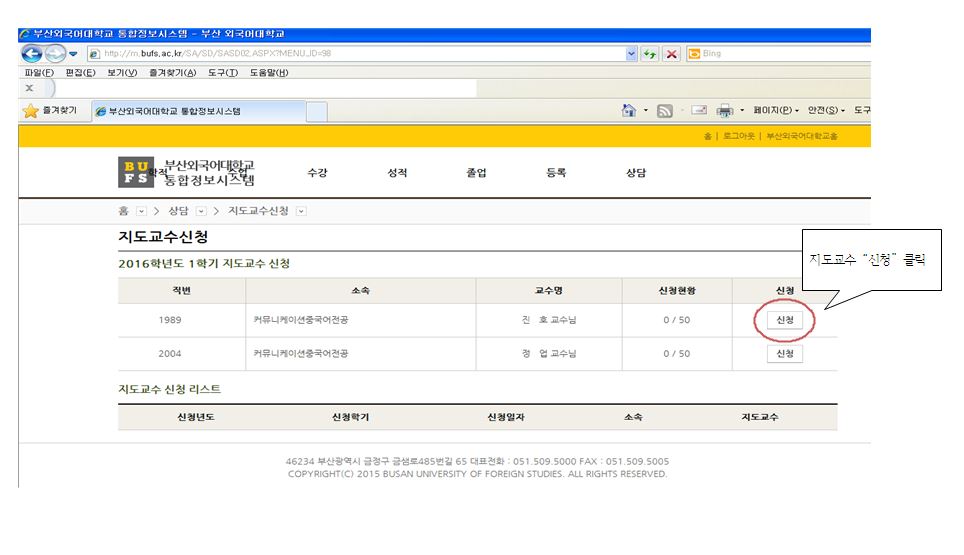Click the browser back arrow button
This screenshot has width=964, height=555.
pyautogui.click(x=30, y=53)
